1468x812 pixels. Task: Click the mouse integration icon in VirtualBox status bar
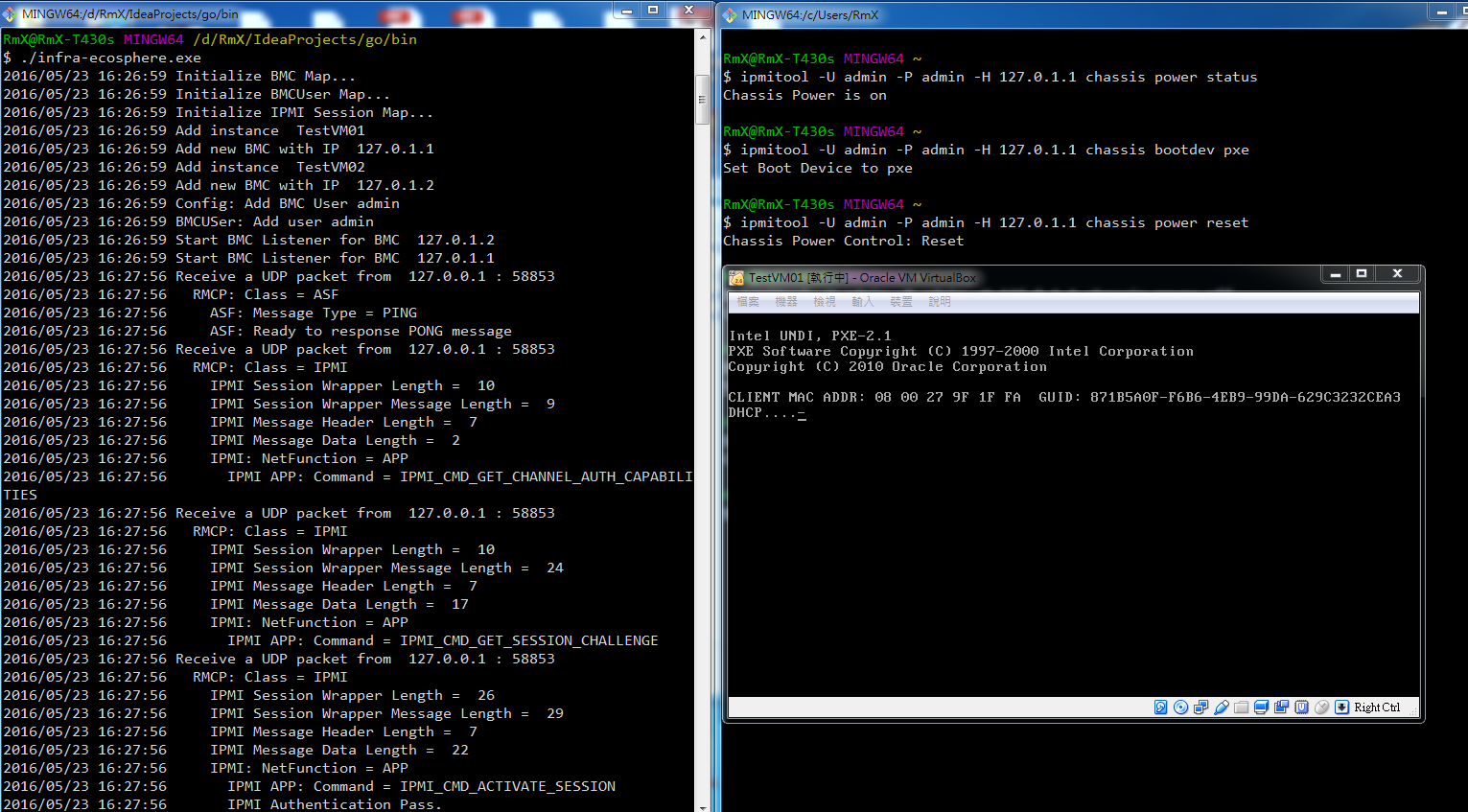(1321, 708)
